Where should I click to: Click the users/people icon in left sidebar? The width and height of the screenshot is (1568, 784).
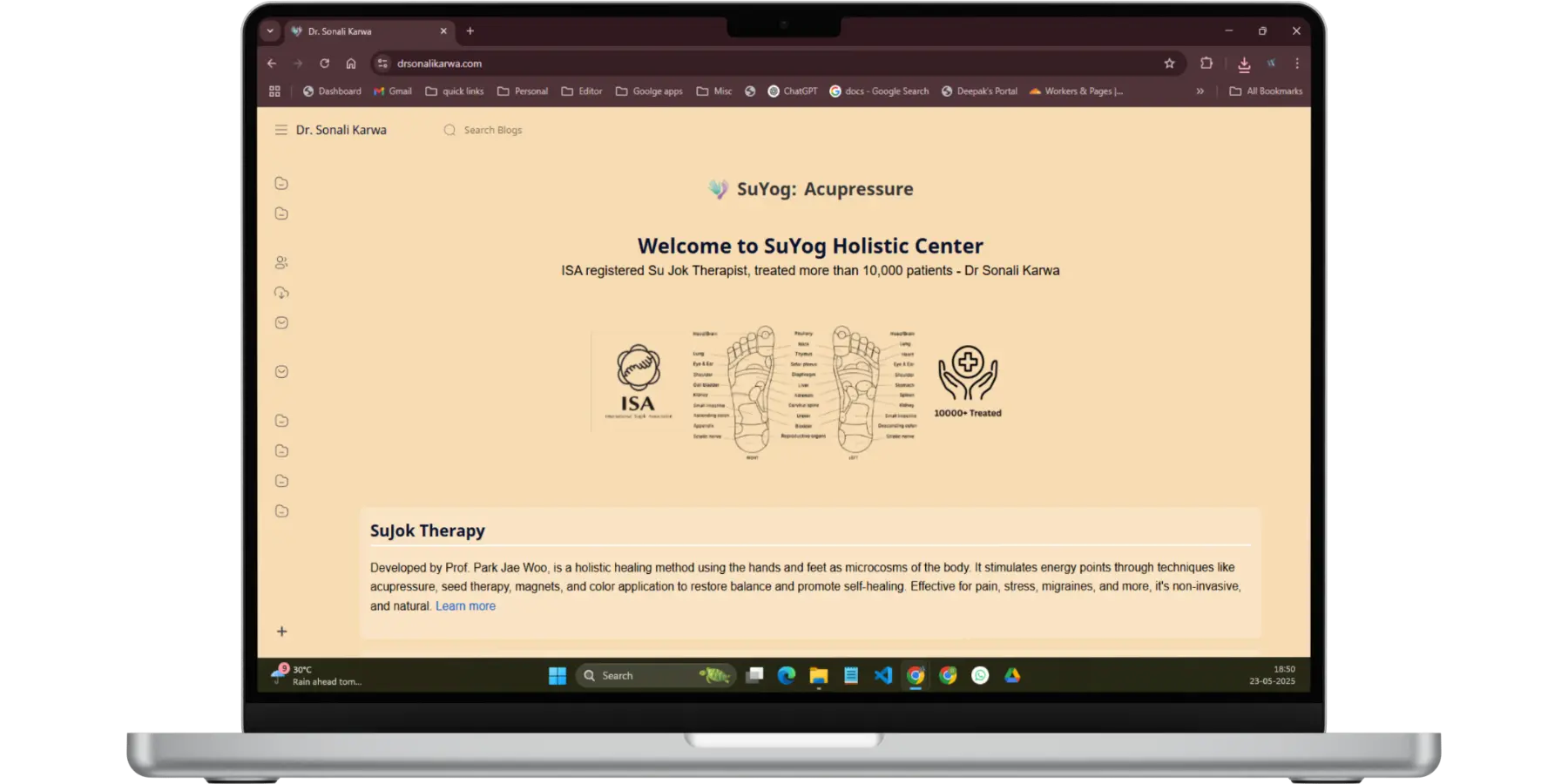click(x=281, y=262)
